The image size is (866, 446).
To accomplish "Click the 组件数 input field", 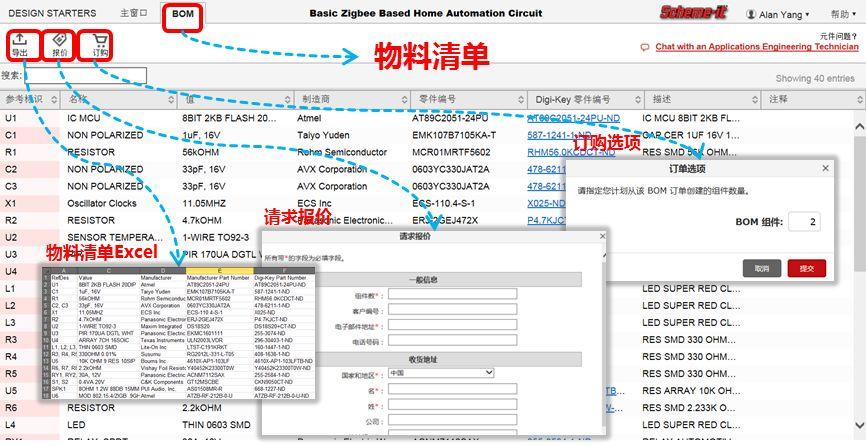I will 452,294.
